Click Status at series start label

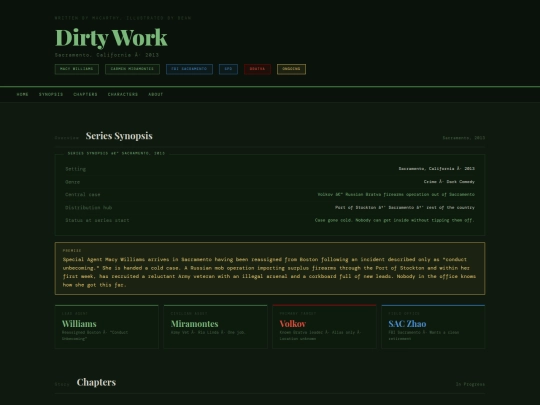click(x=97, y=220)
